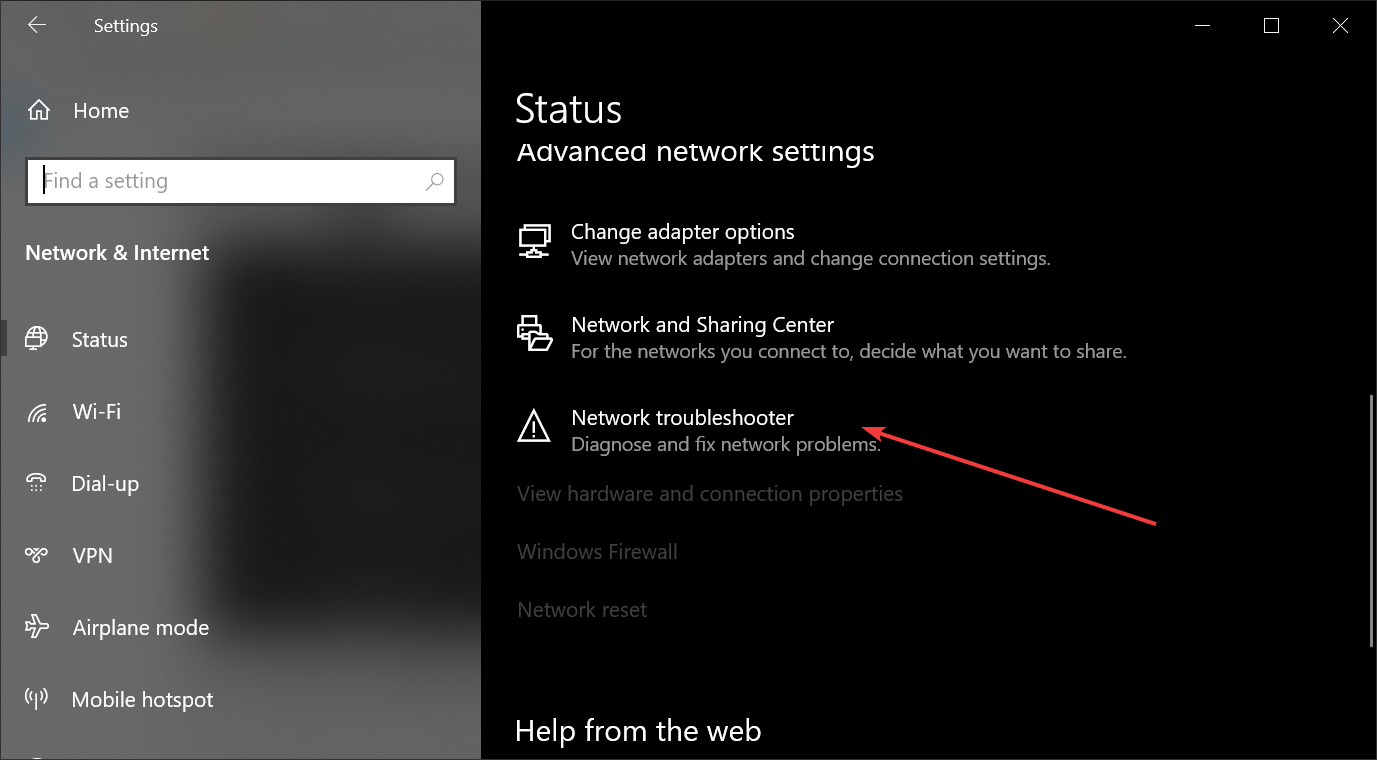Select the Wi-Fi signal icon
This screenshot has height=760, width=1377.
point(37,412)
